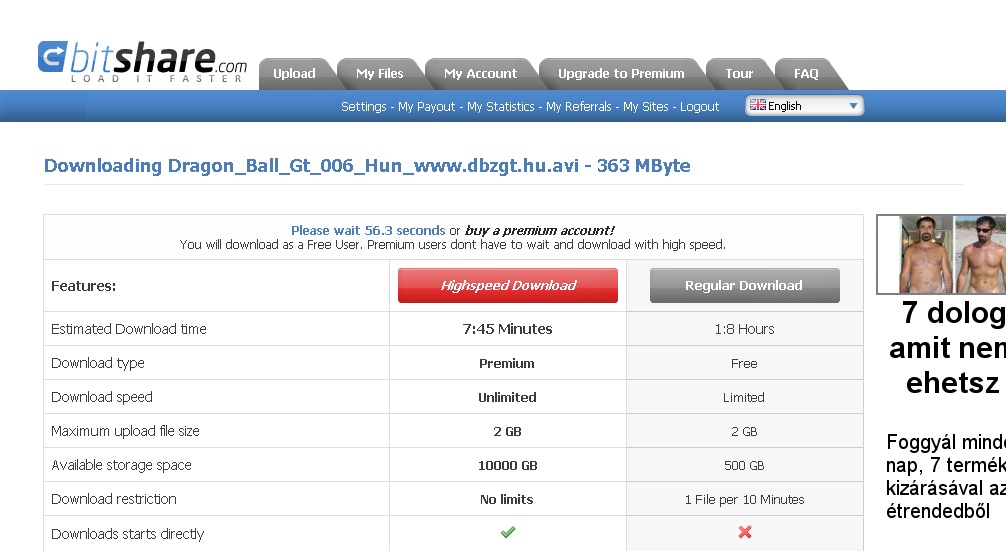Click the UK flag icon in language selector
Screen dimensions: 1006x551
pyautogui.click(x=758, y=105)
